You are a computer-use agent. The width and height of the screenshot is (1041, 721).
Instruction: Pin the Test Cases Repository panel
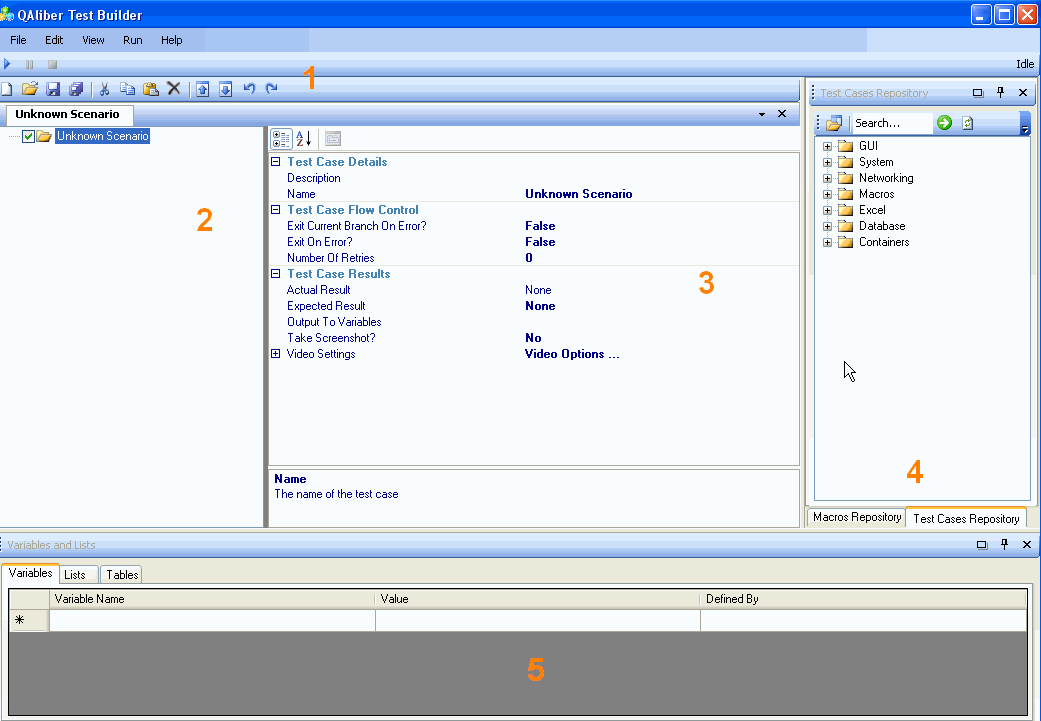click(x=1000, y=93)
